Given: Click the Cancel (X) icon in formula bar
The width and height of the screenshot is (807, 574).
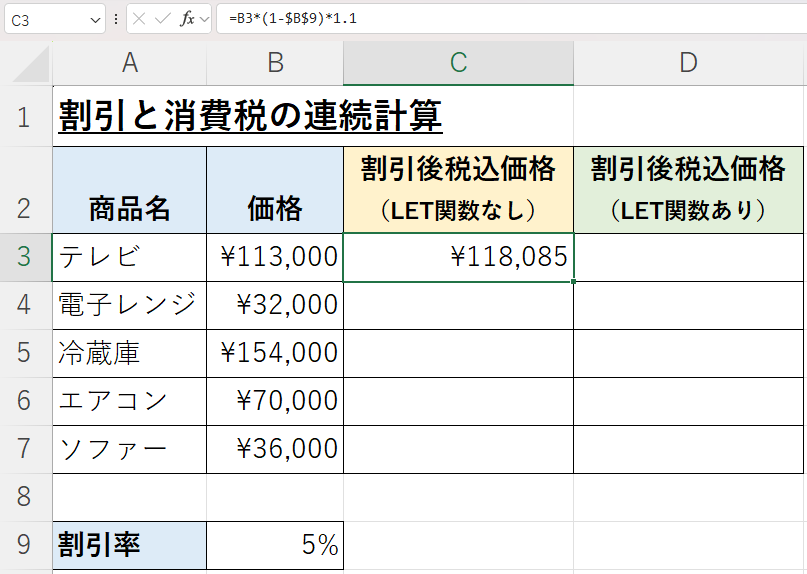Looking at the screenshot, I should coord(138,19).
